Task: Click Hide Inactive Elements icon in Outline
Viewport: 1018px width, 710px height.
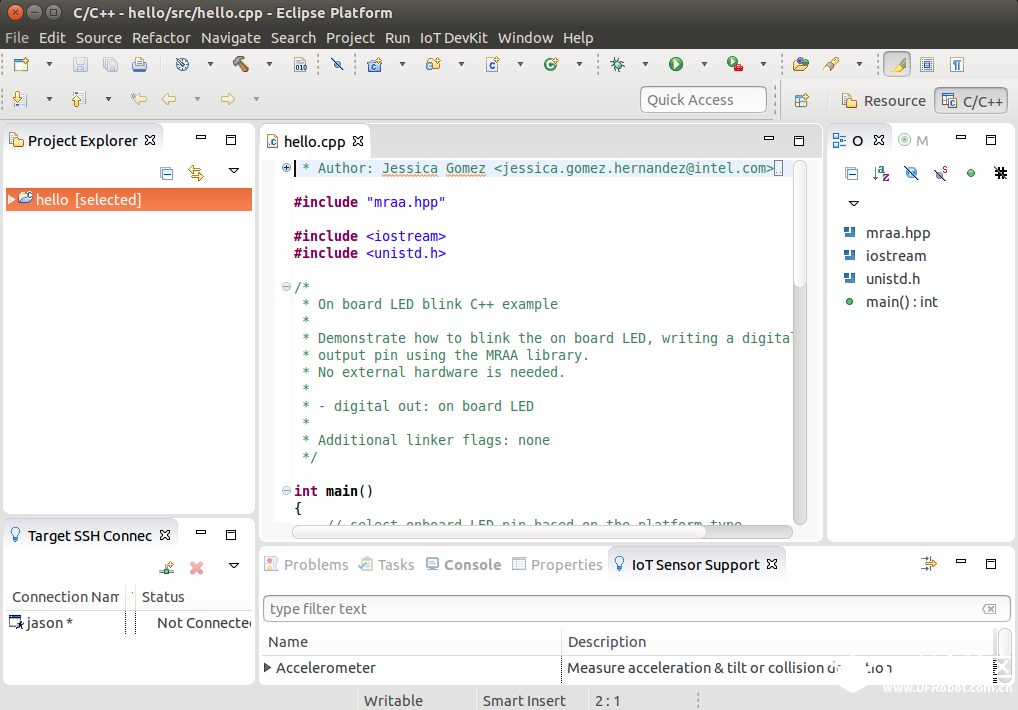Action: click(x=1000, y=173)
